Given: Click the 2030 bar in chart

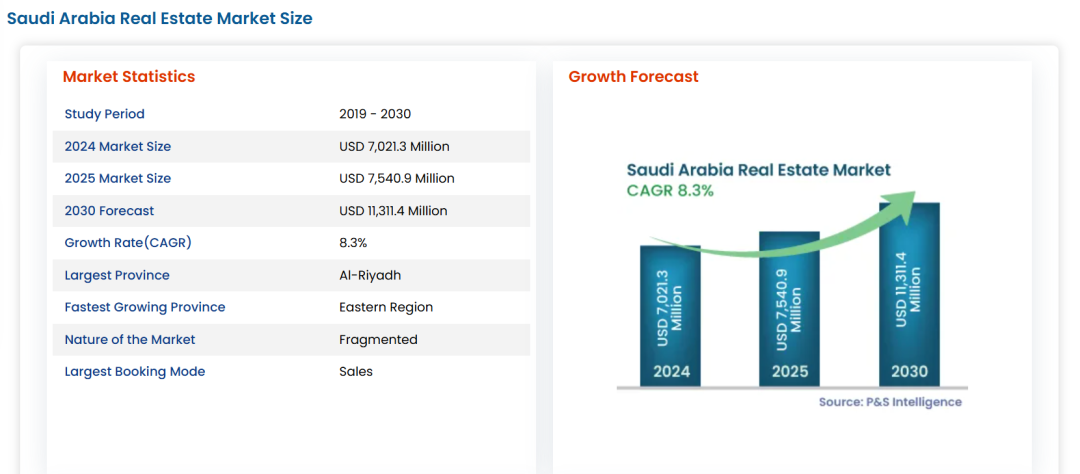Looking at the screenshot, I should 909,296.
